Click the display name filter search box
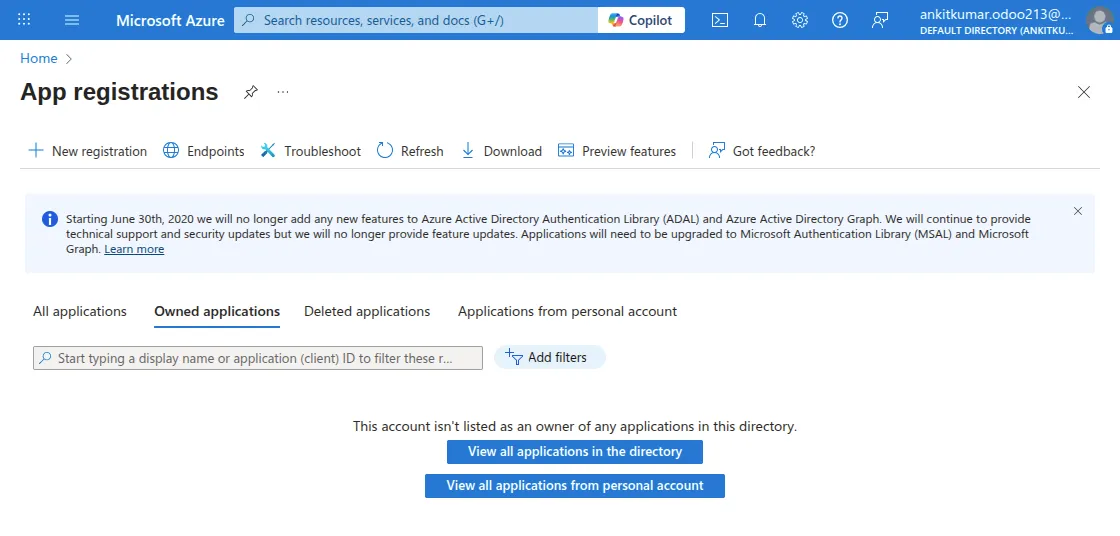This screenshot has height=536, width=1120. coord(258,358)
